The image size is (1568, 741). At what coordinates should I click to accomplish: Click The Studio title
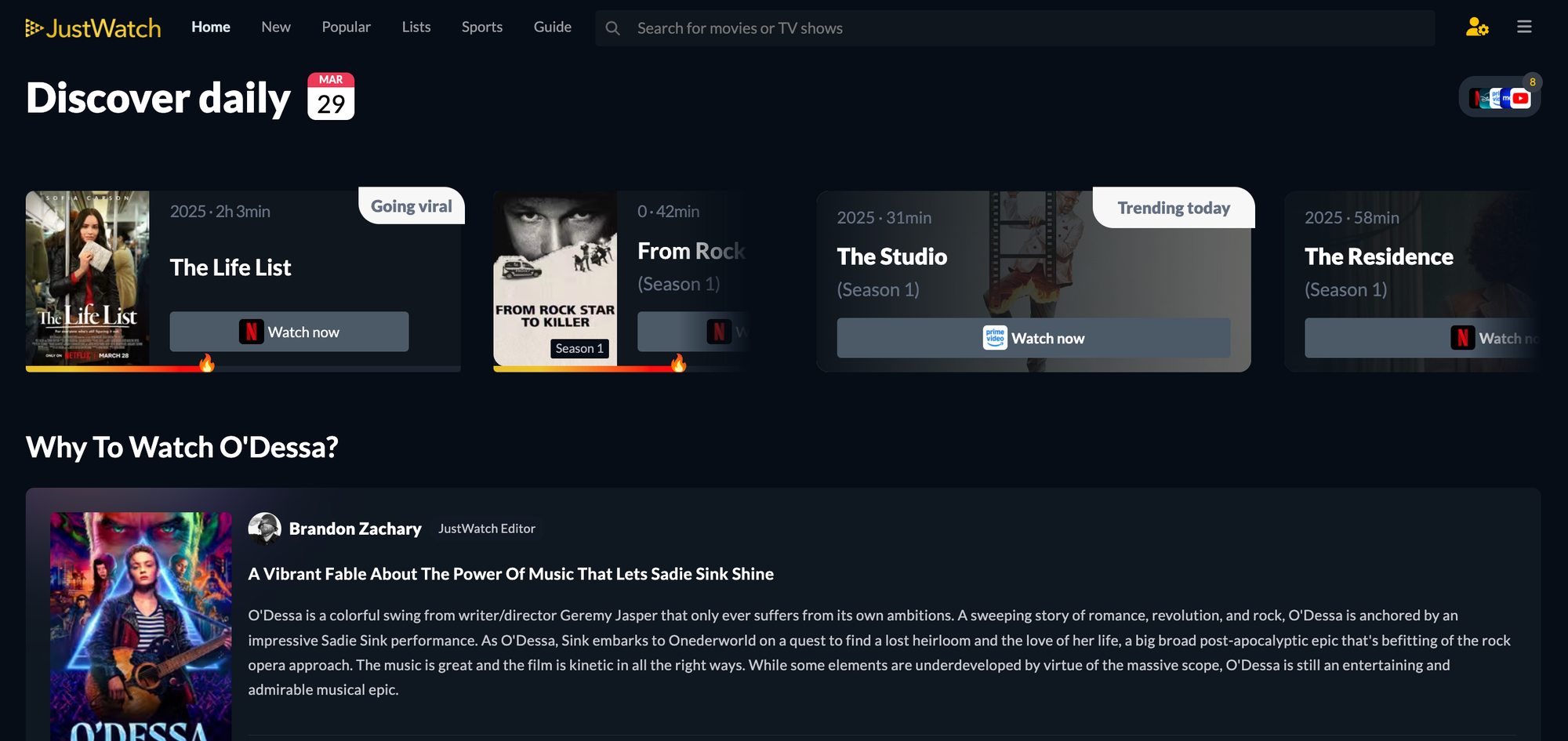click(x=892, y=256)
